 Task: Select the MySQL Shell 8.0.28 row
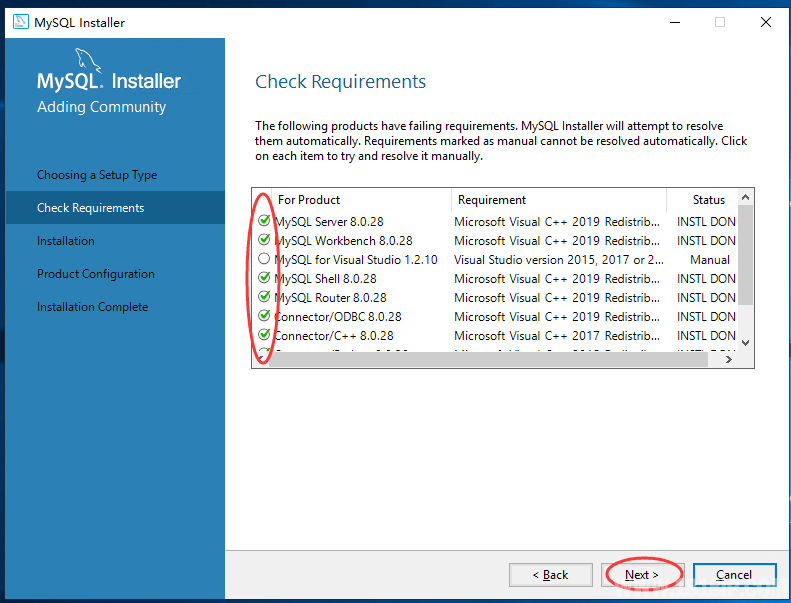pyautogui.click(x=495, y=279)
